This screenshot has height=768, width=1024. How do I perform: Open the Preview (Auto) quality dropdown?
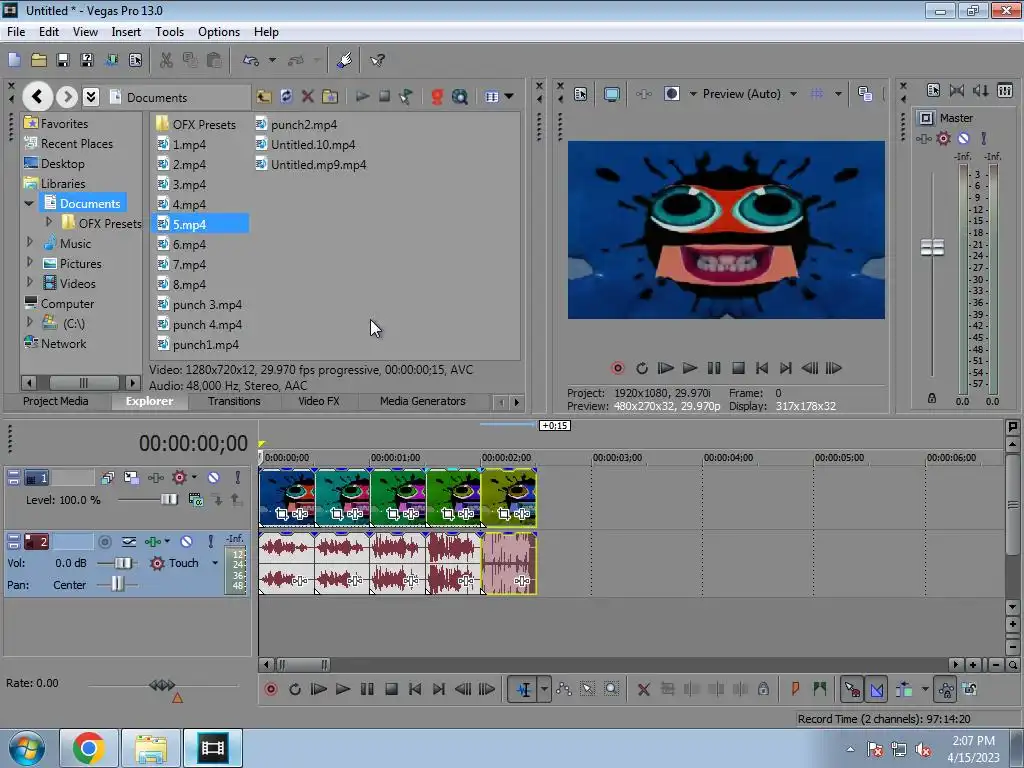tap(793, 94)
